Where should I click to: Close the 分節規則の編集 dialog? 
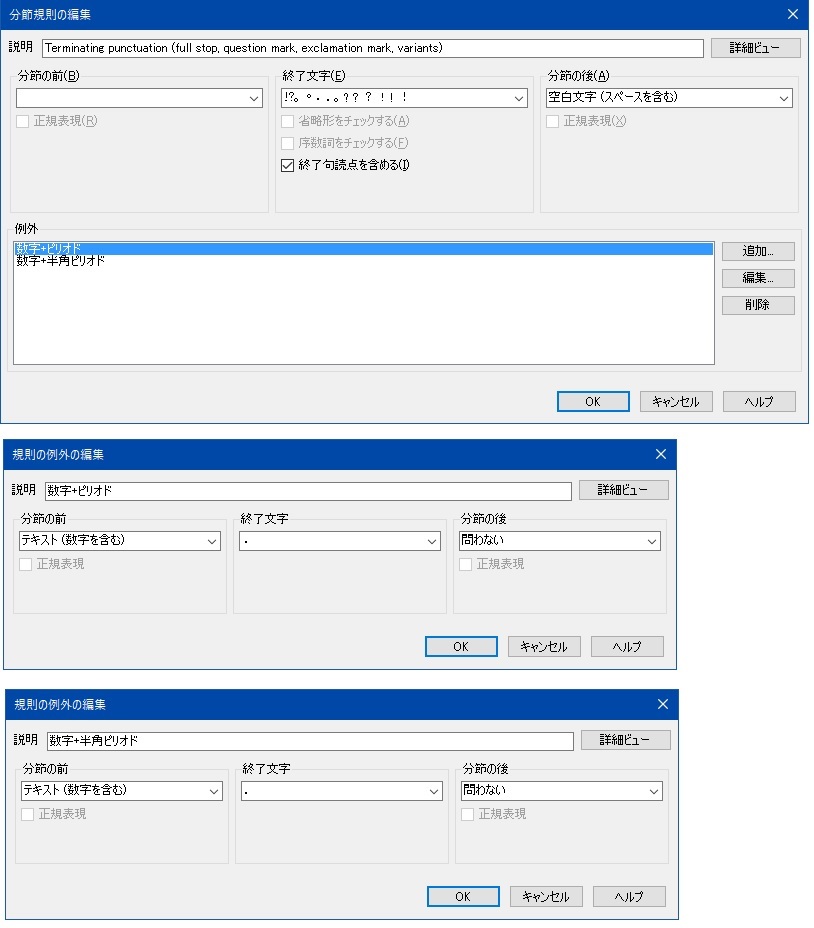click(x=793, y=14)
